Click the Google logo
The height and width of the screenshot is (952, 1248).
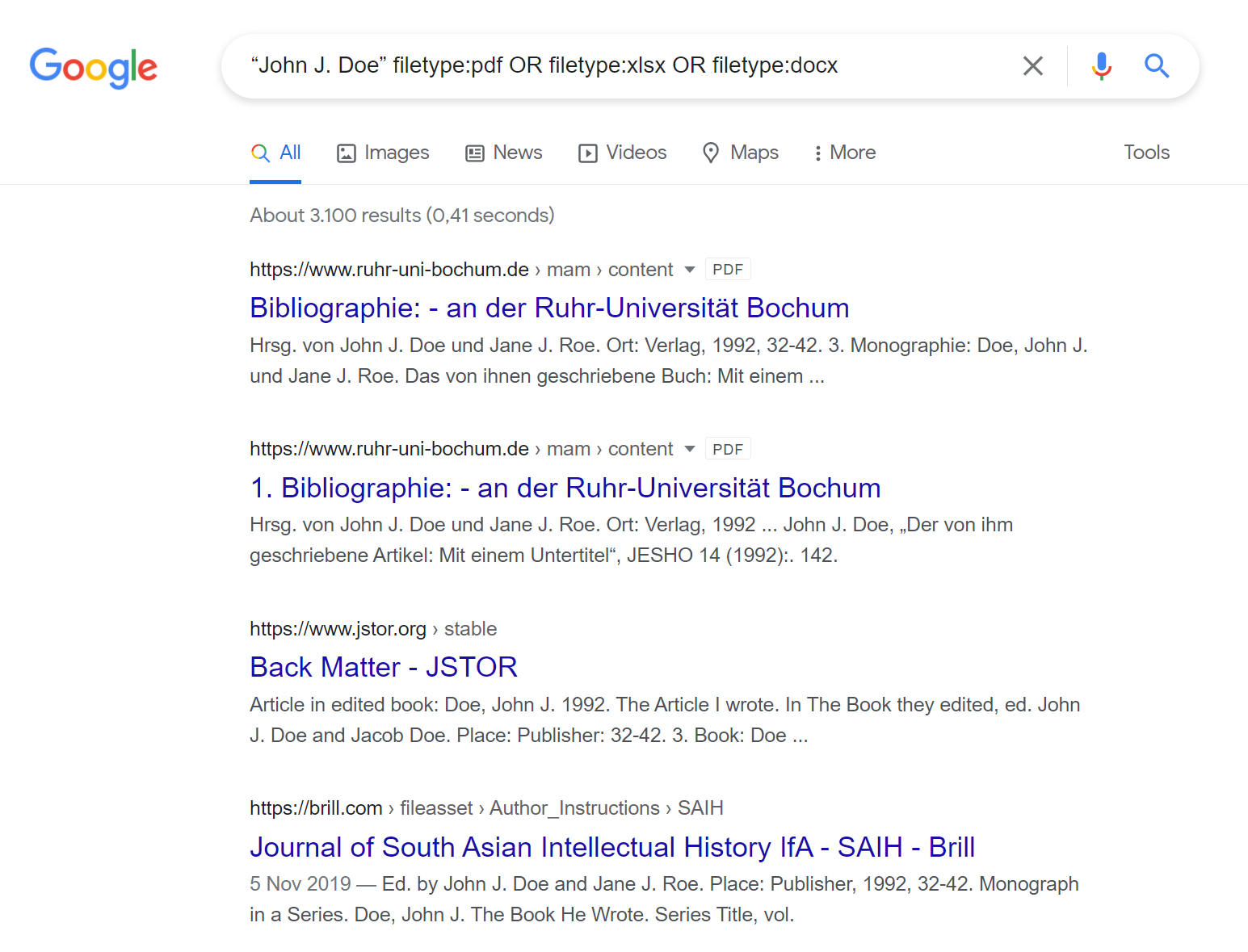94,67
